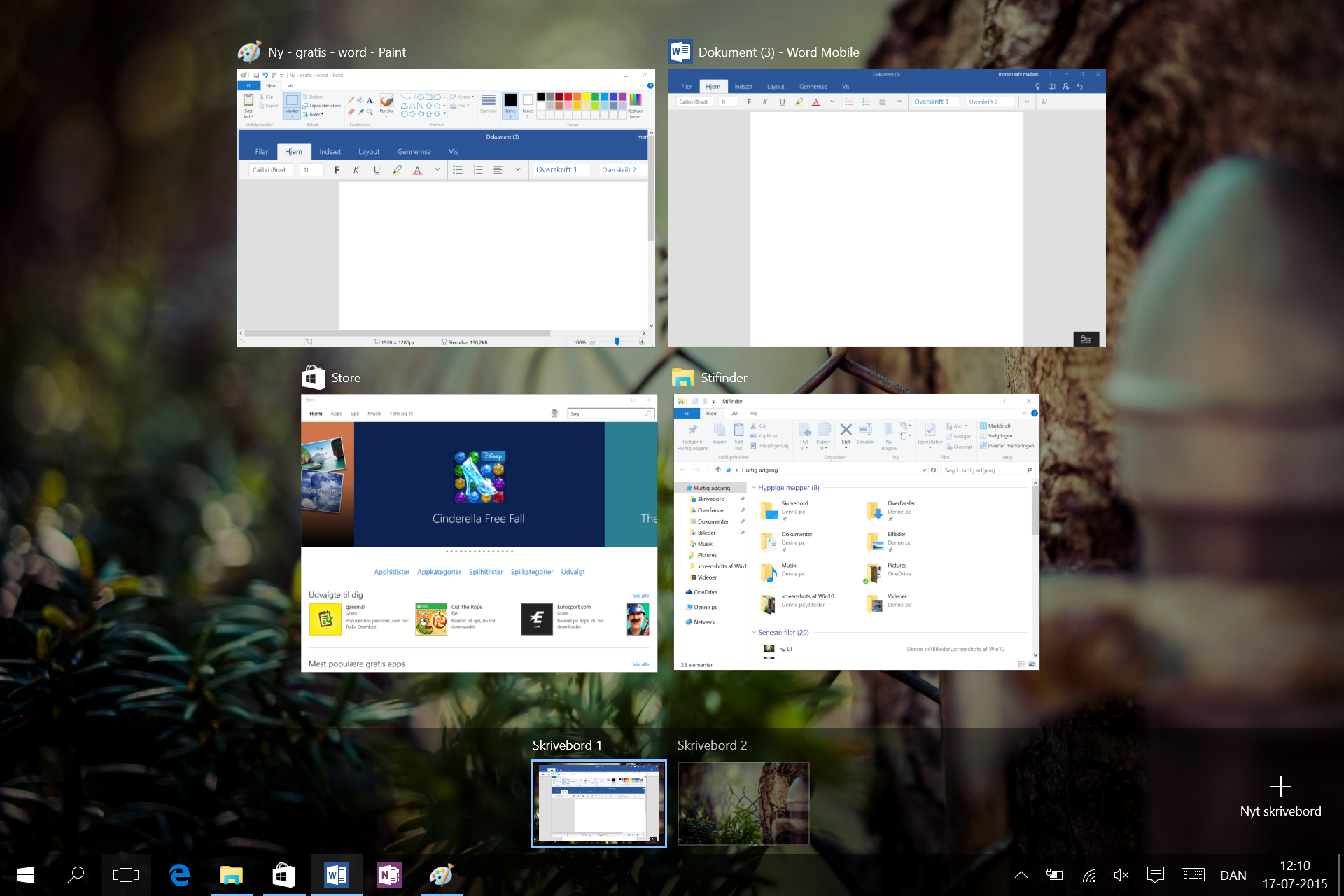Open the Start menu

[x=25, y=875]
